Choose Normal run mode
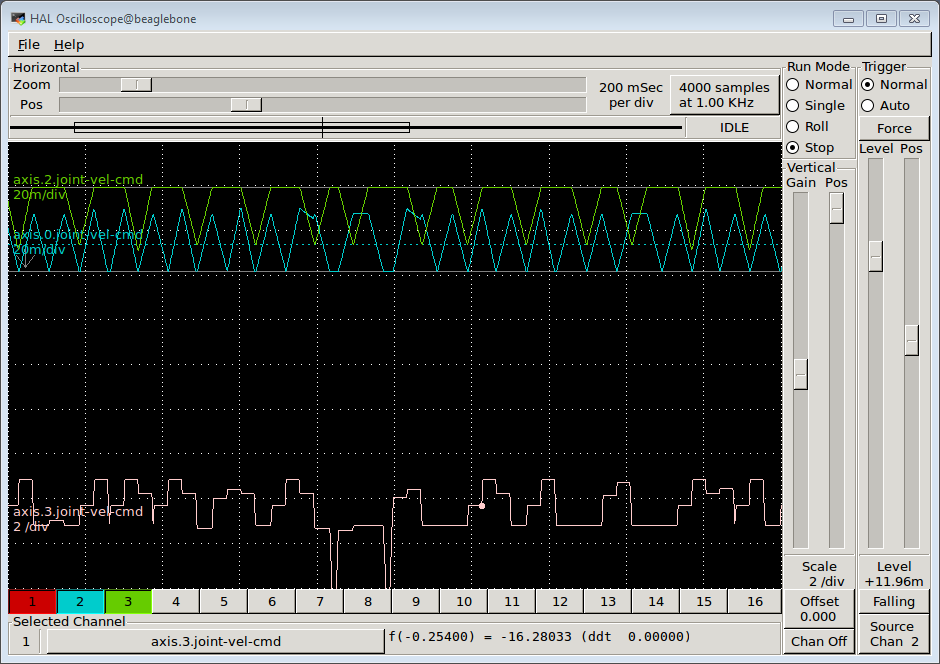This screenshot has height=664, width=940. click(793, 85)
